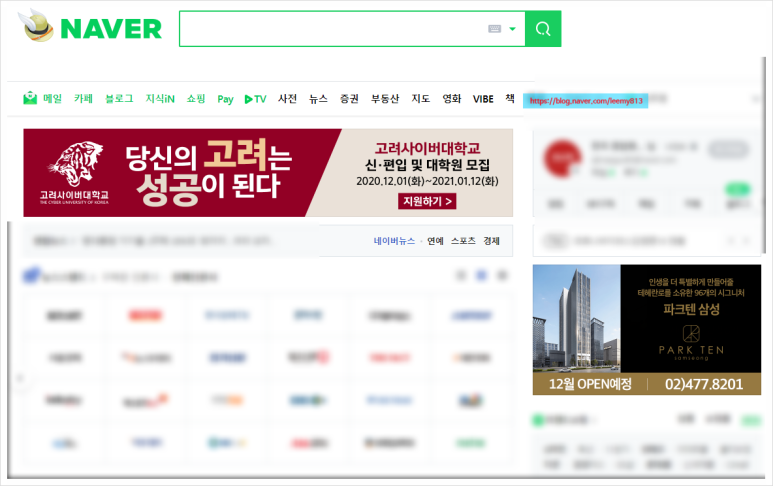Open 책 books service
This screenshot has width=773, height=486.
[x=510, y=99]
